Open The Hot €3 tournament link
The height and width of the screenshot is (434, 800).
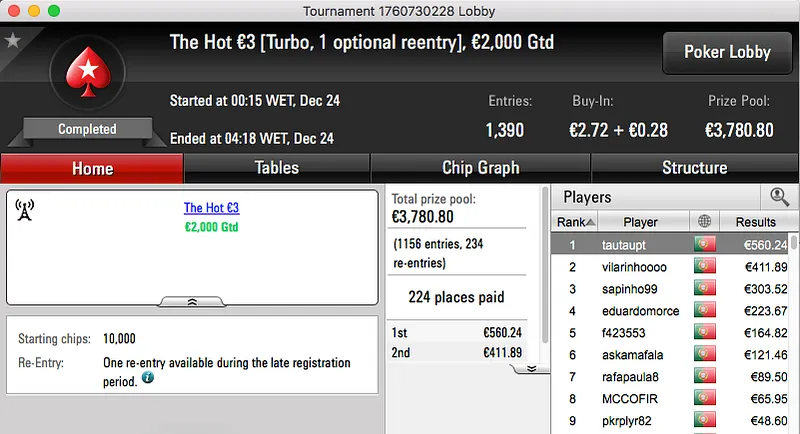click(x=211, y=208)
